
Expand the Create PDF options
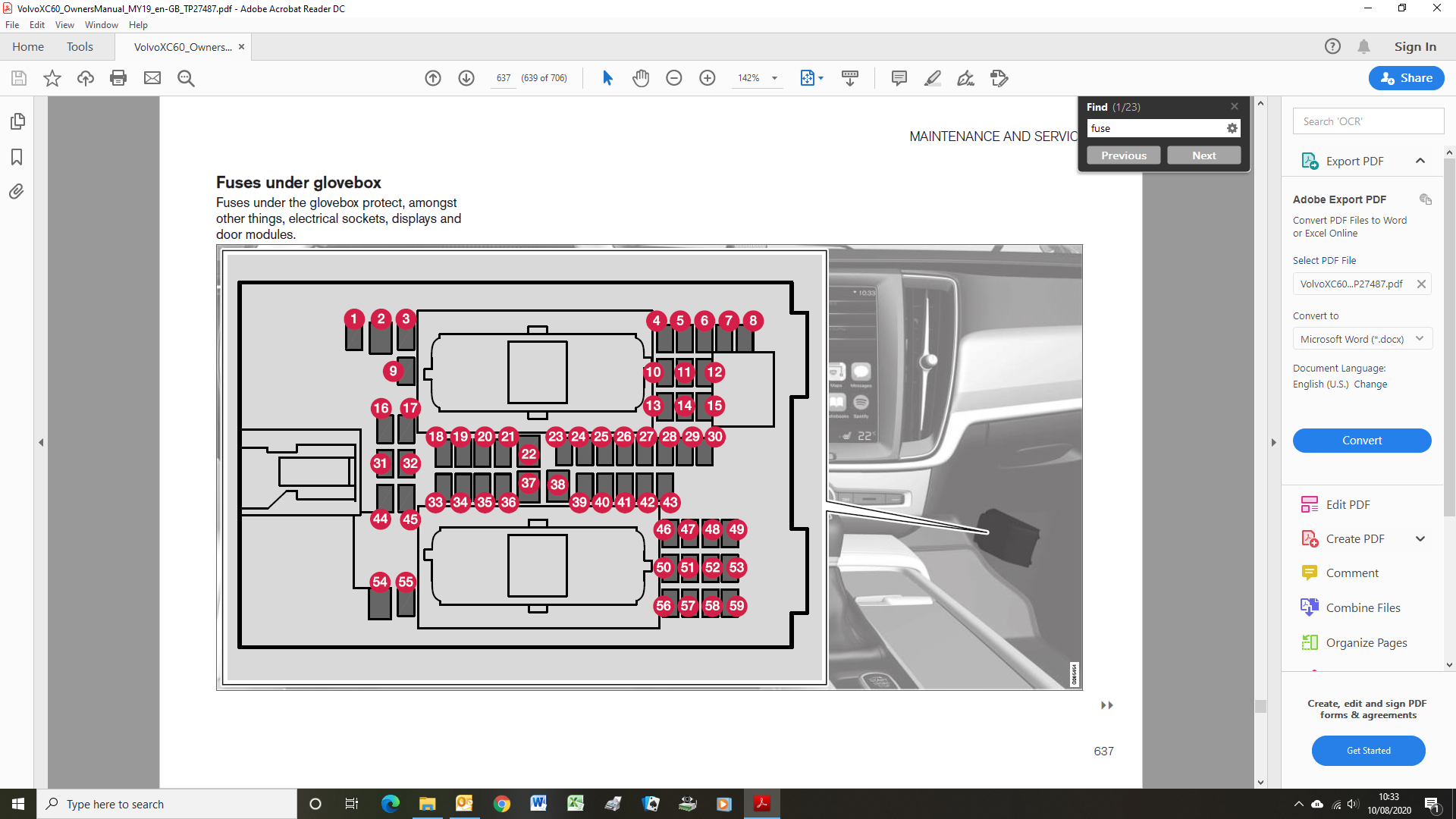click(x=1420, y=538)
